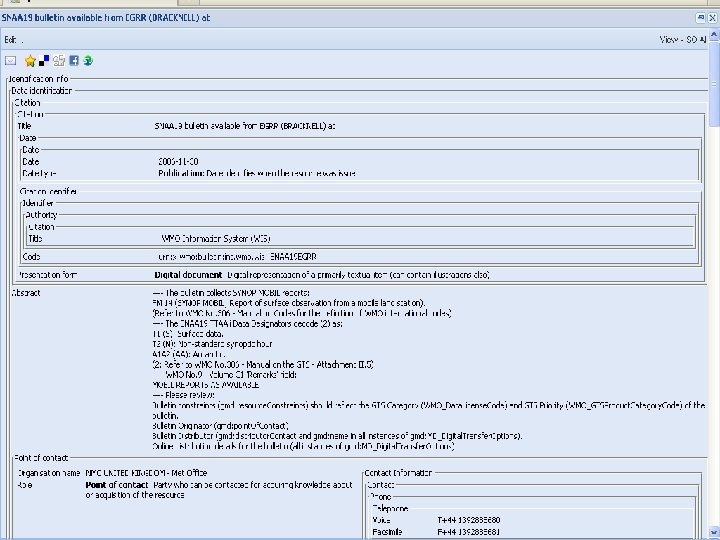This screenshot has width=720, height=540.
Task: Share record via the Digg icon
Action: (59, 61)
